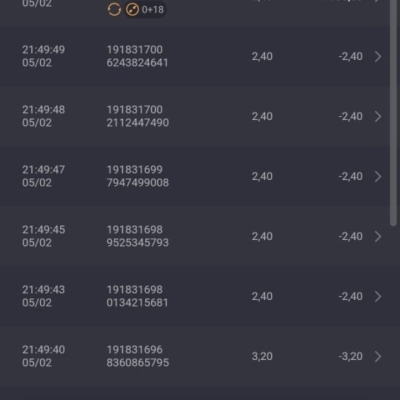Click the 21:49:40 timestamp entry
This screenshot has height=400, width=400.
[43, 356]
